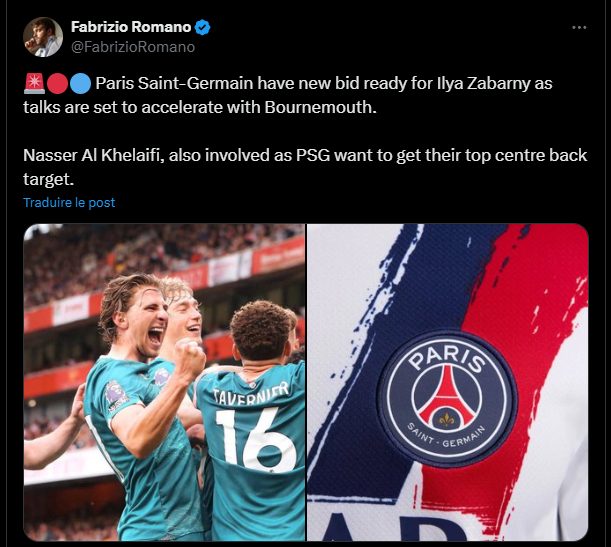Click the word PARIS on the crest
Viewport: 611px width, 547px height.
coord(447,358)
